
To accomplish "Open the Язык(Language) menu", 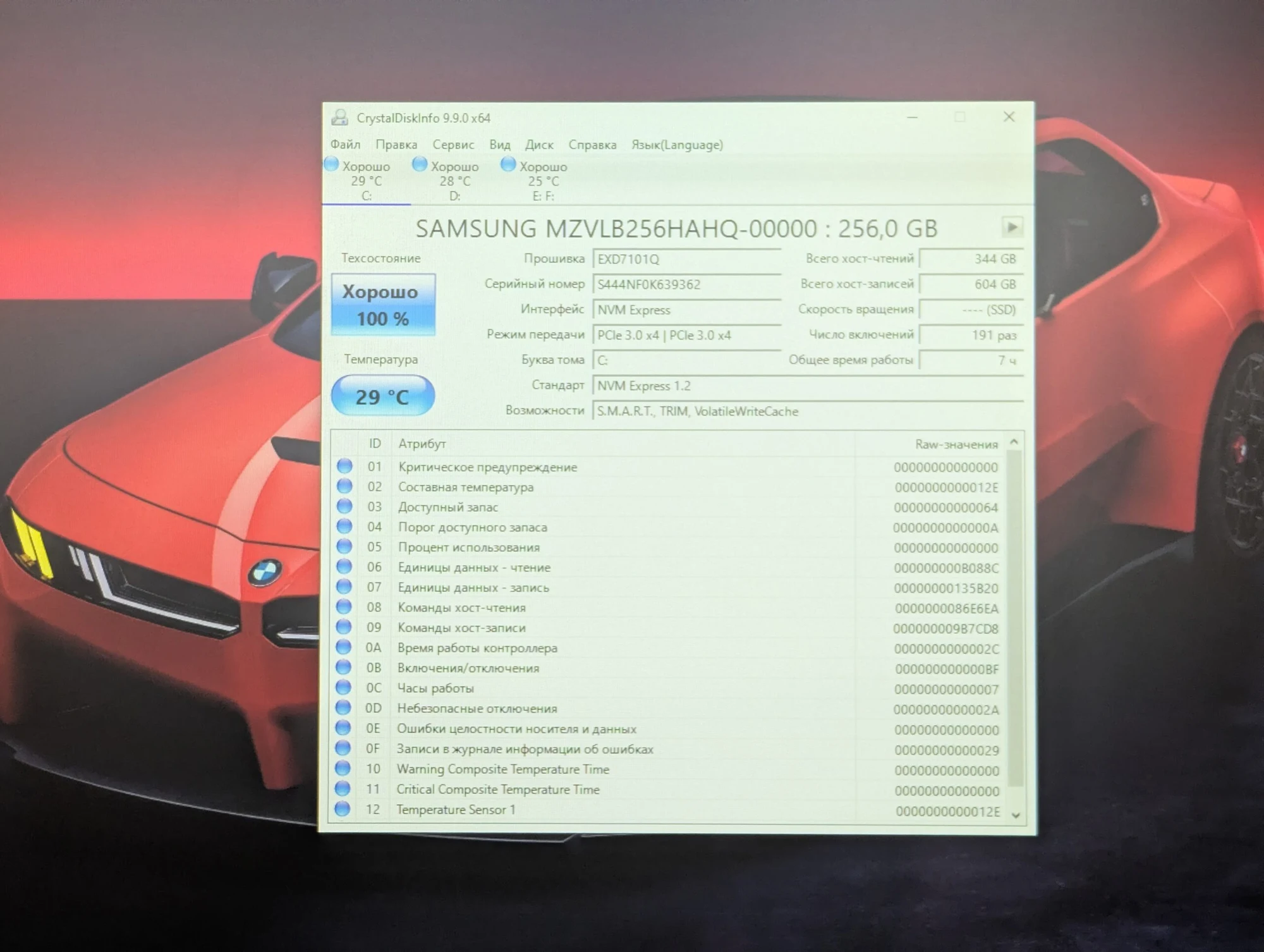I will point(677,145).
